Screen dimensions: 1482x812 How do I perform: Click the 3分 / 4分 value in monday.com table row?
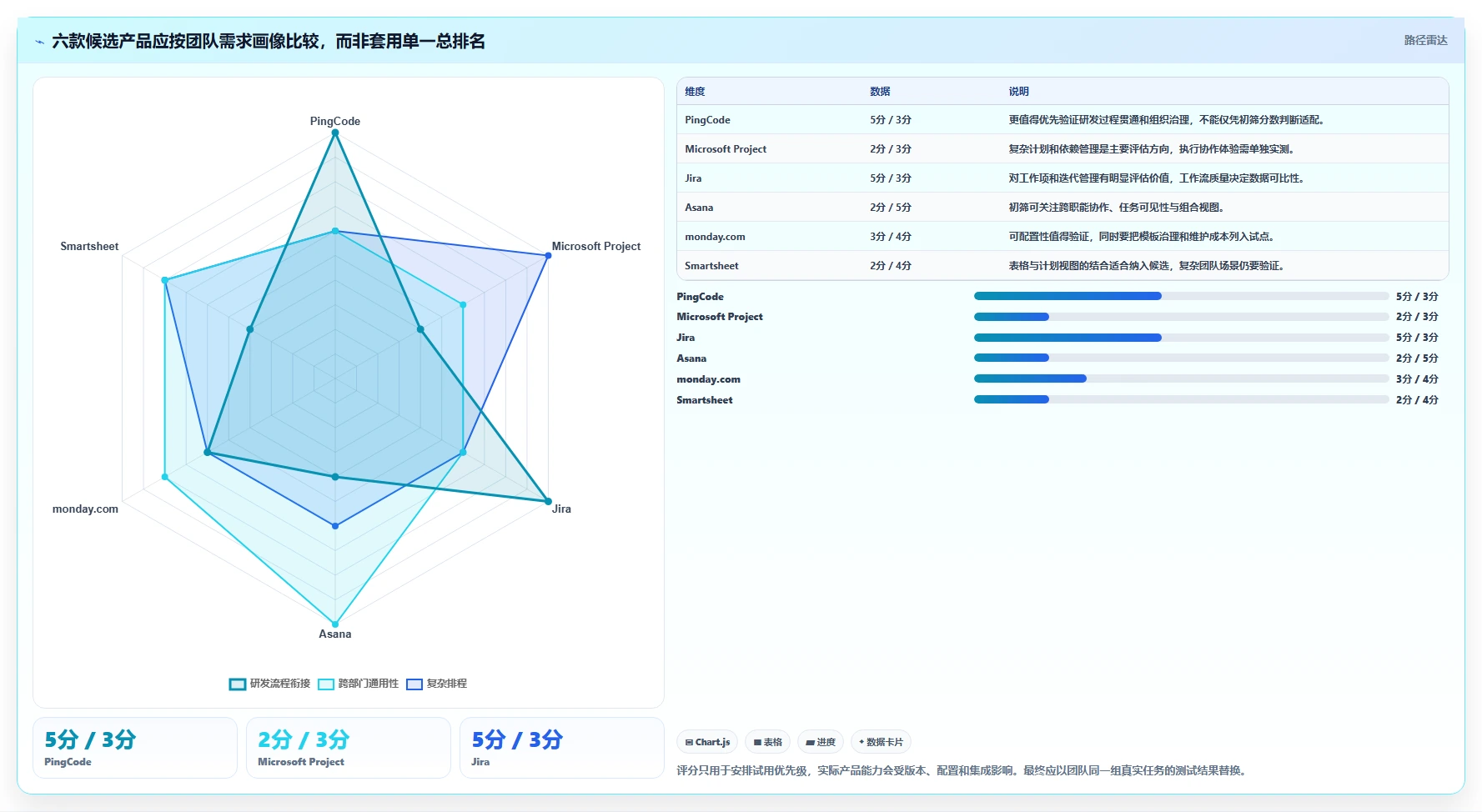(891, 237)
